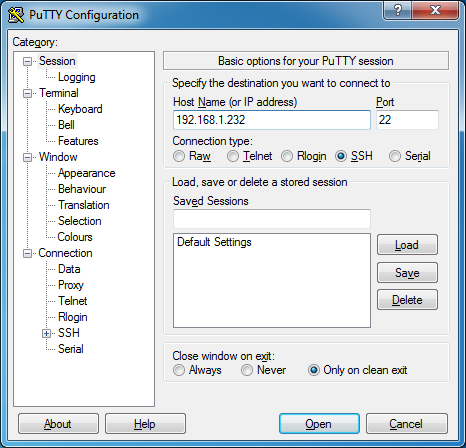Collapse the Connection category
The height and width of the screenshot is (448, 466).
pos(27,253)
